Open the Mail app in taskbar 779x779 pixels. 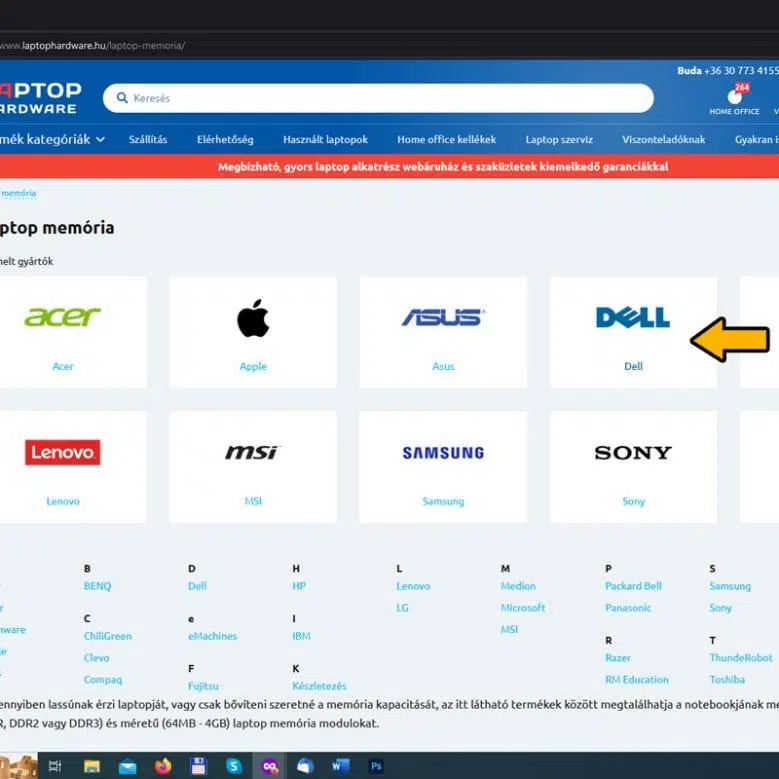(x=128, y=767)
